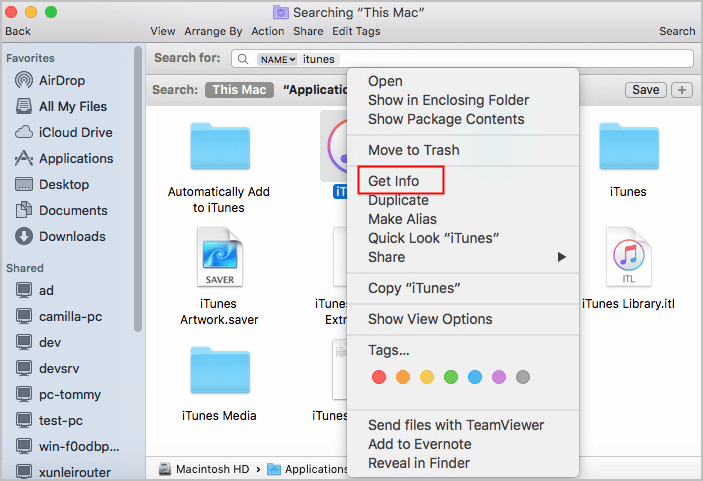Open the Arrange By menu
Image resolution: width=703 pixels, height=481 pixels.
click(213, 31)
